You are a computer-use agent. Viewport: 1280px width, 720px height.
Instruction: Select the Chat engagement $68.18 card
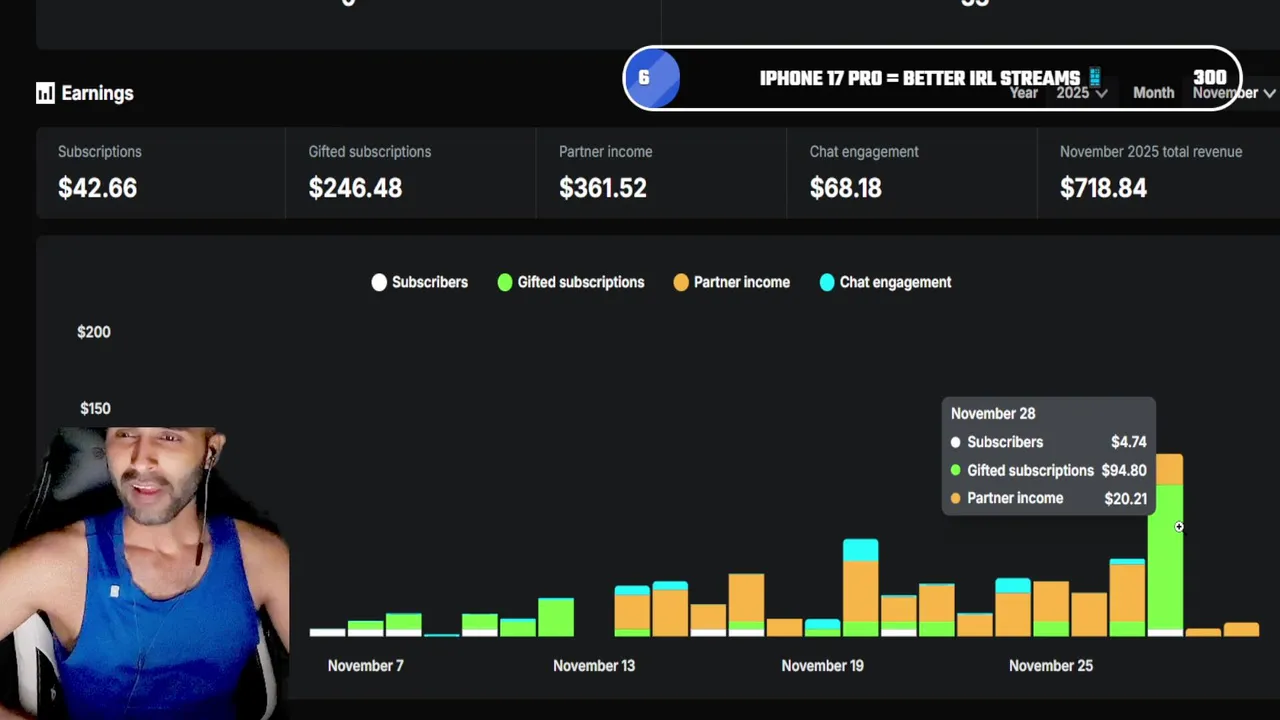912,172
